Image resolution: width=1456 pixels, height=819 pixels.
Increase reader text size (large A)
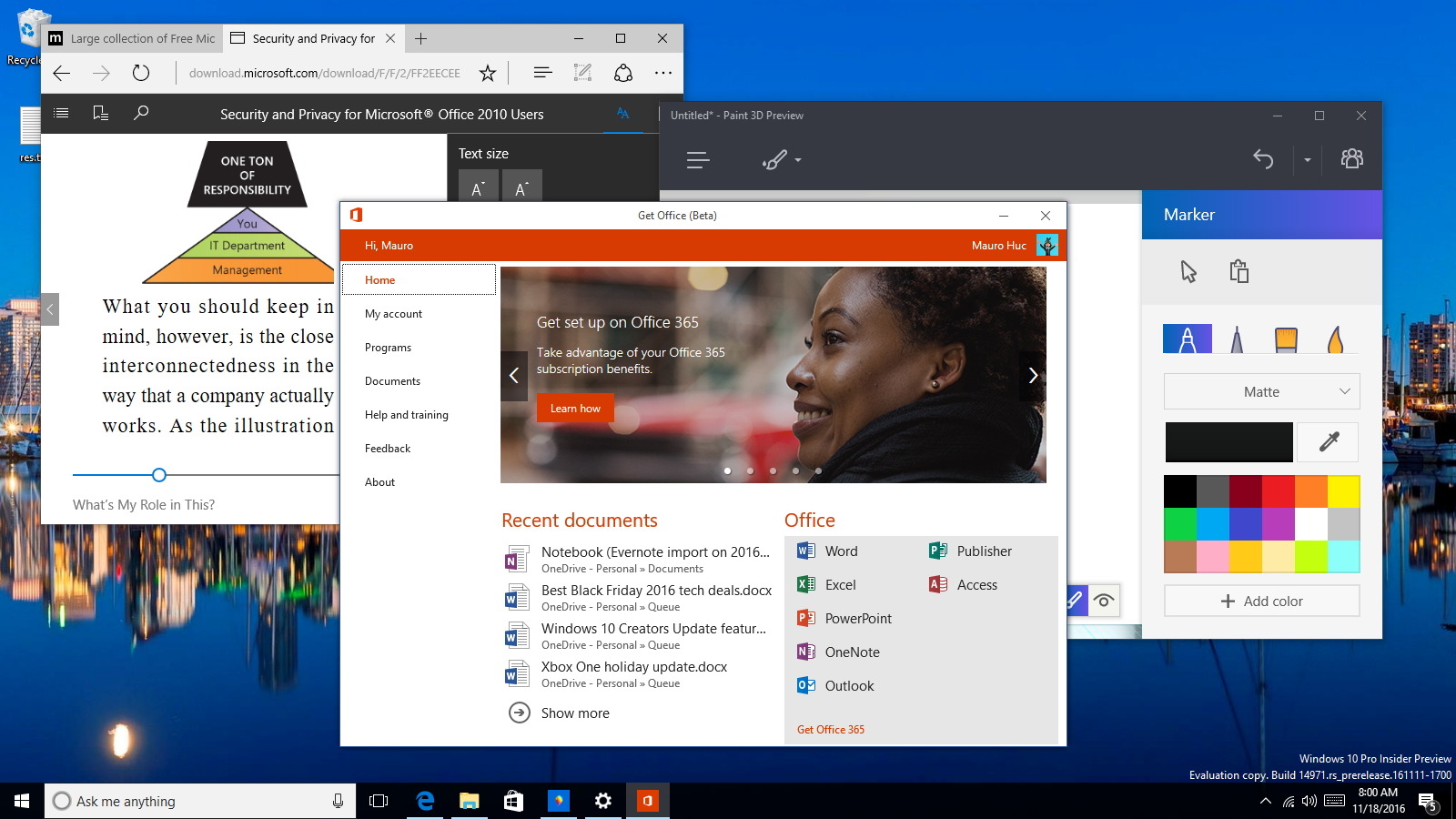click(522, 187)
